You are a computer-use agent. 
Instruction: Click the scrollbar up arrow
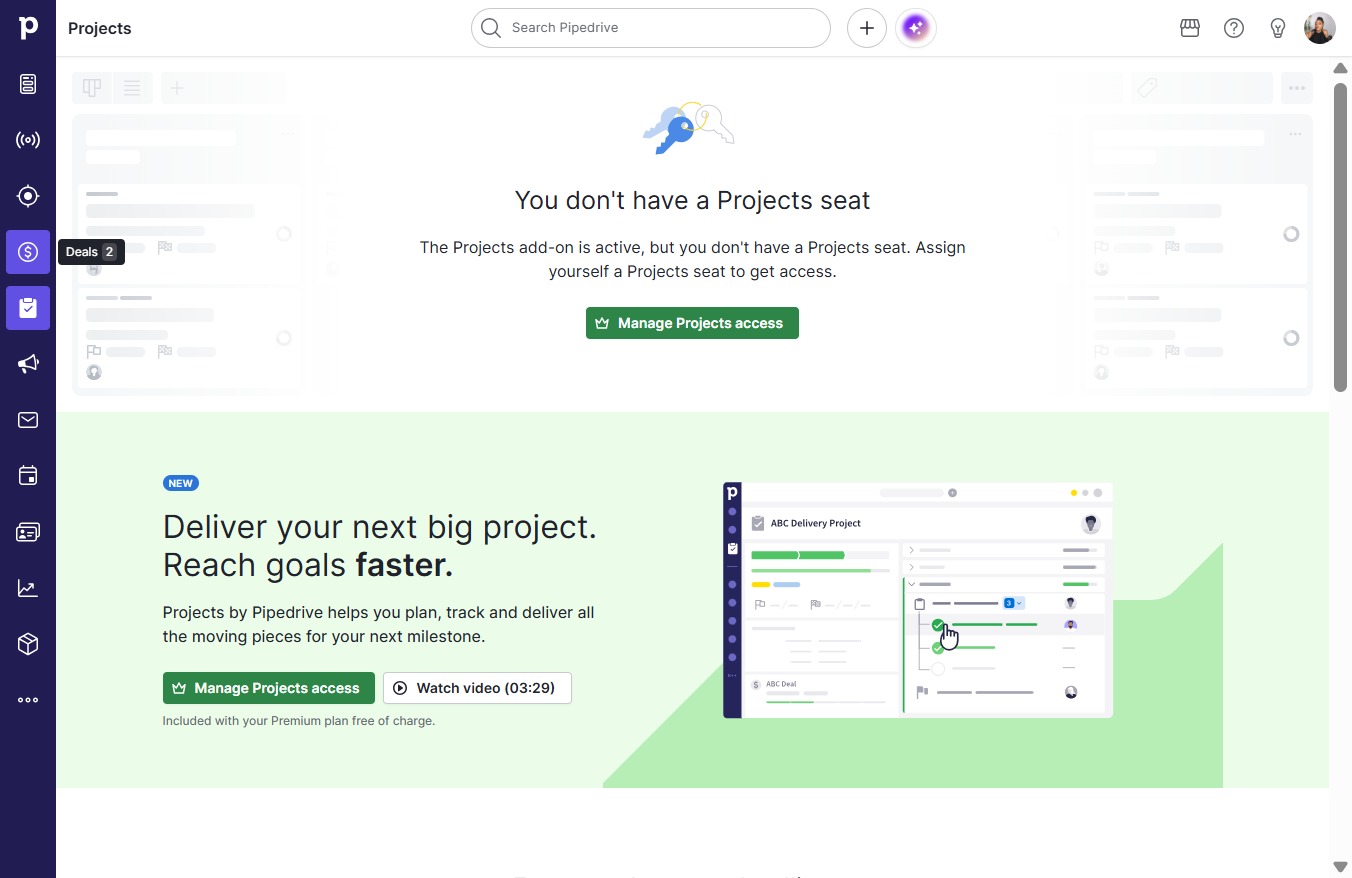[1340, 68]
